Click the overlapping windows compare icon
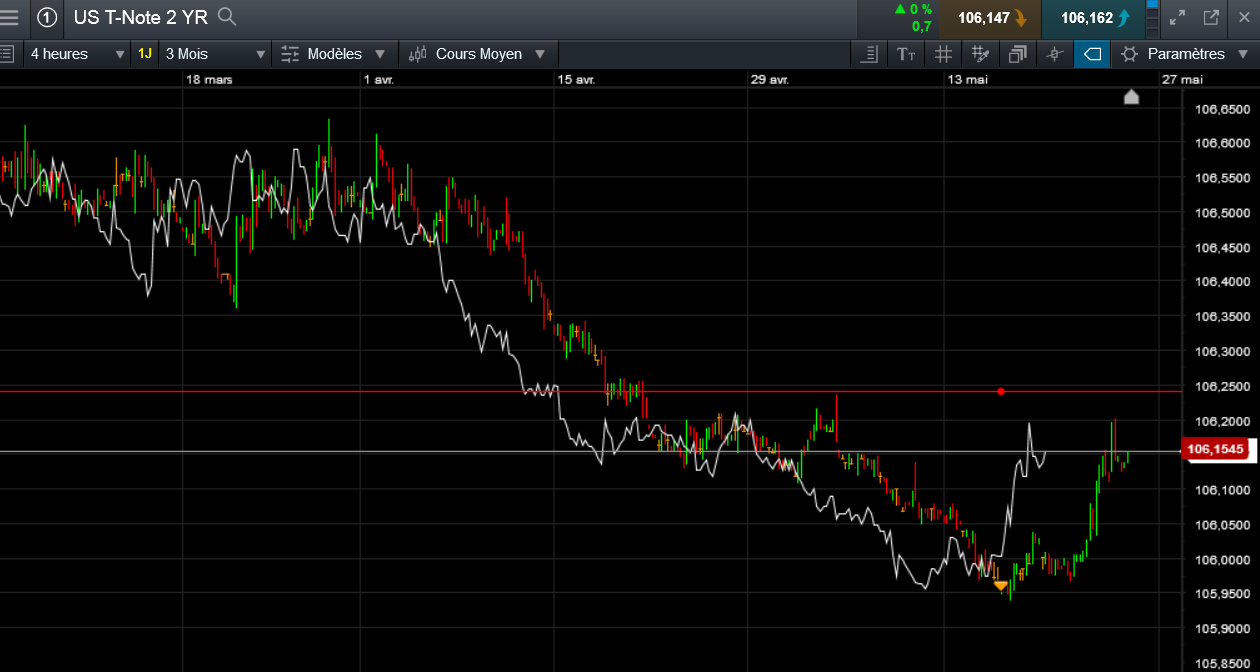Screen dimensions: 1260x672 point(1017,54)
